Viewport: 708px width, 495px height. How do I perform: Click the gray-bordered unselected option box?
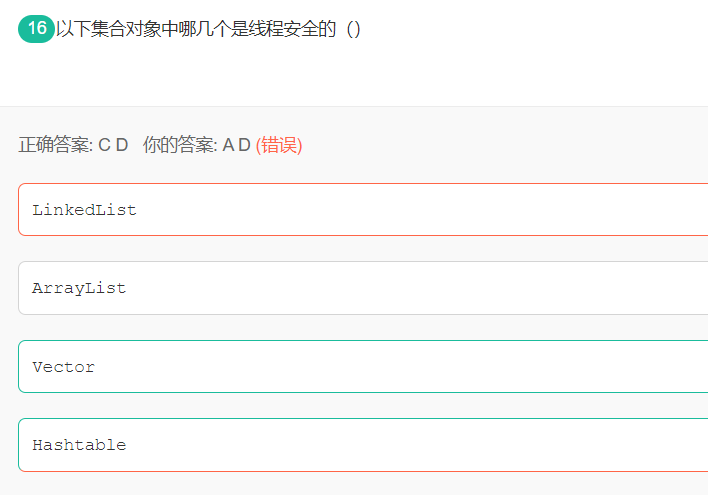click(x=363, y=288)
